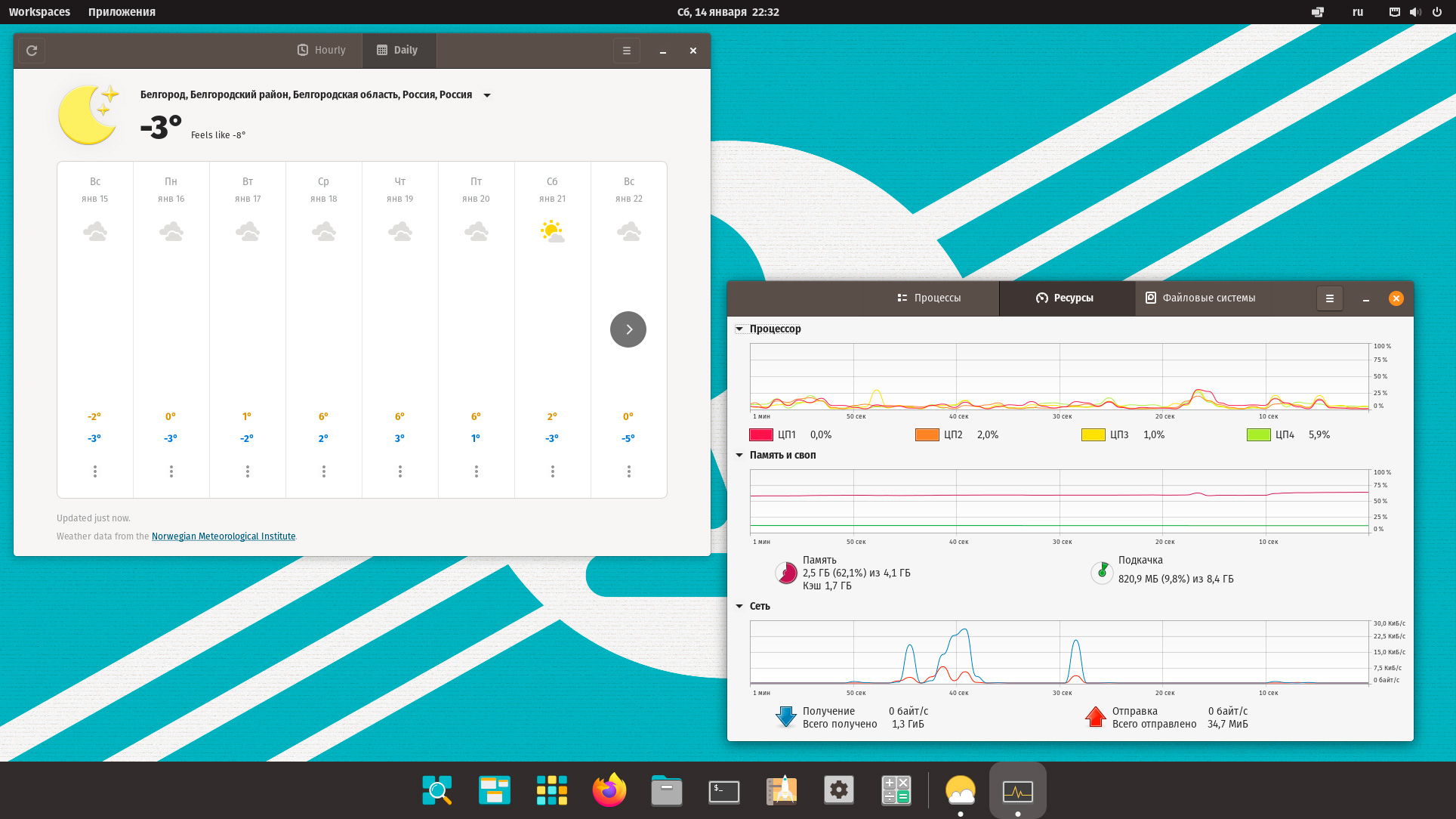Viewport: 1456px width, 819px height.
Task: Open the Belgorod location dropdown
Action: coord(487,95)
